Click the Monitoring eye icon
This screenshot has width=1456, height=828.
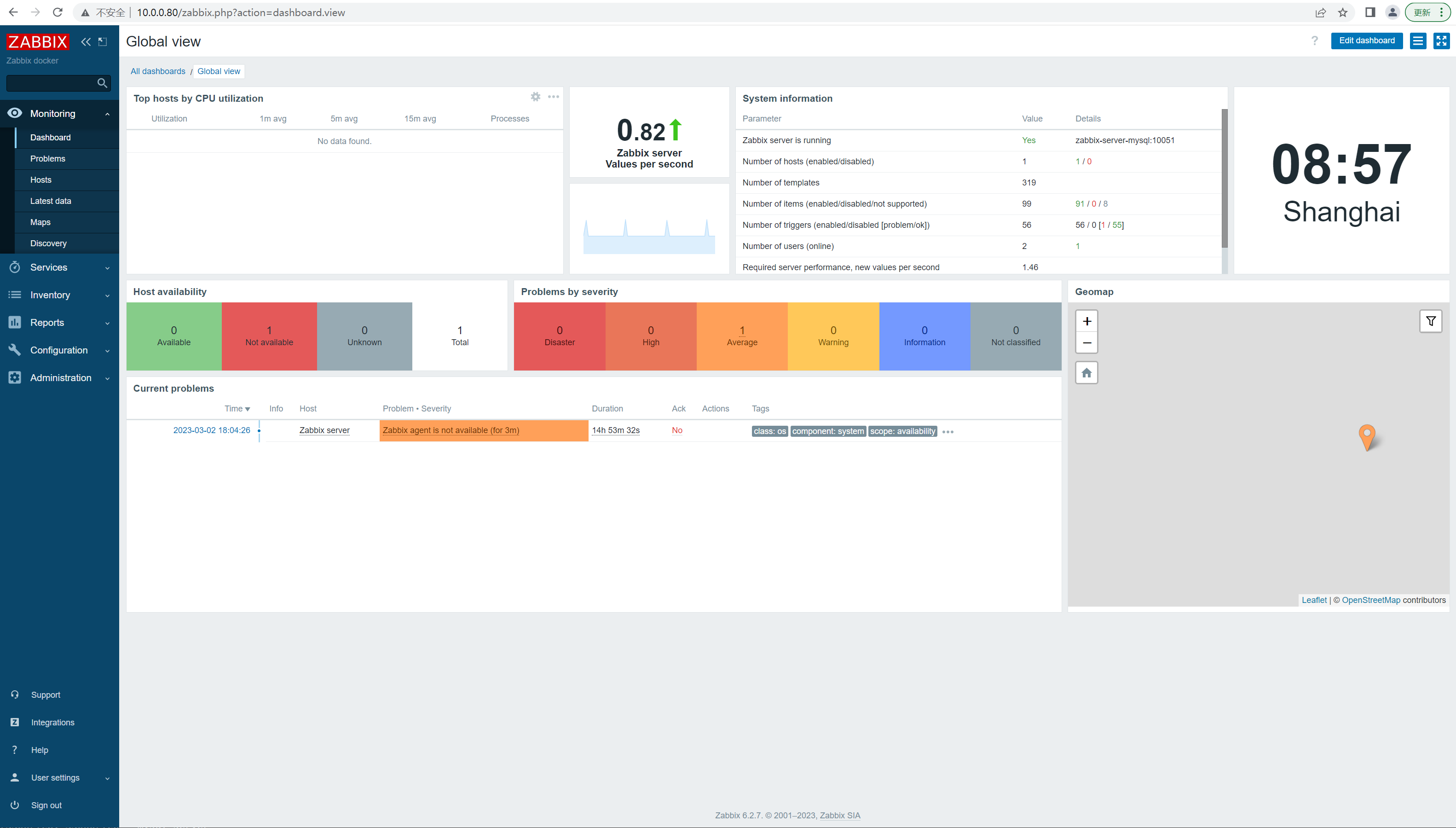pyautogui.click(x=15, y=113)
